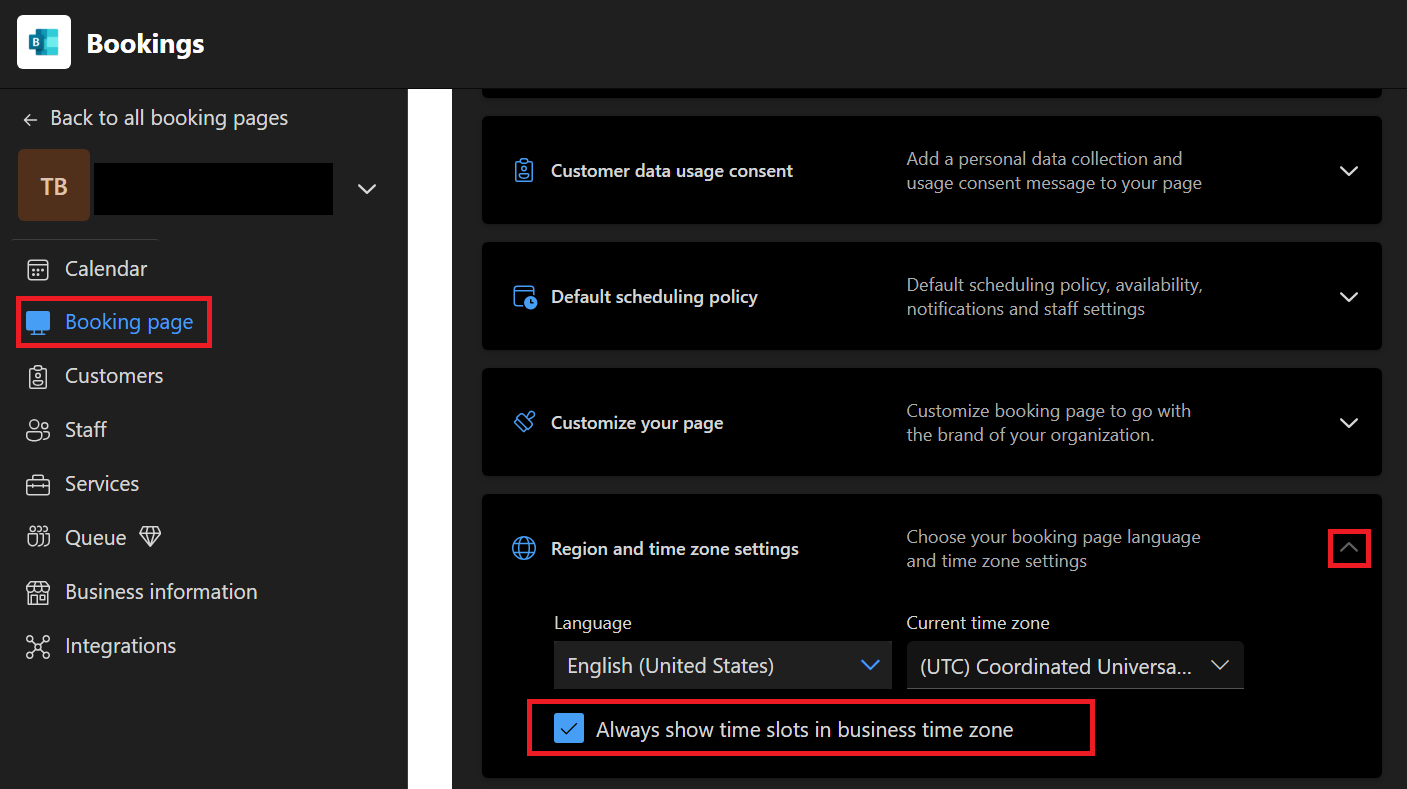Expand the Customize your page section
The width and height of the screenshot is (1407, 789).
tap(1348, 423)
